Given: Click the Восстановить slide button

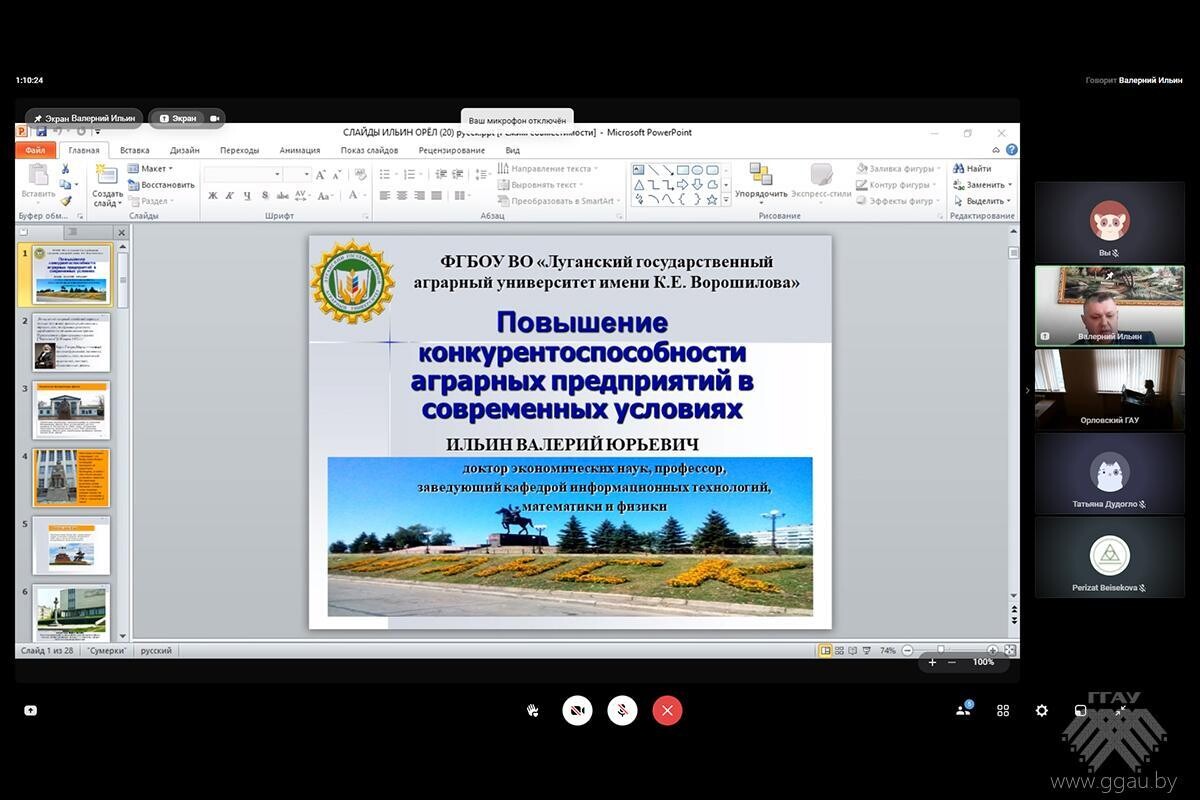Looking at the screenshot, I should (x=161, y=185).
